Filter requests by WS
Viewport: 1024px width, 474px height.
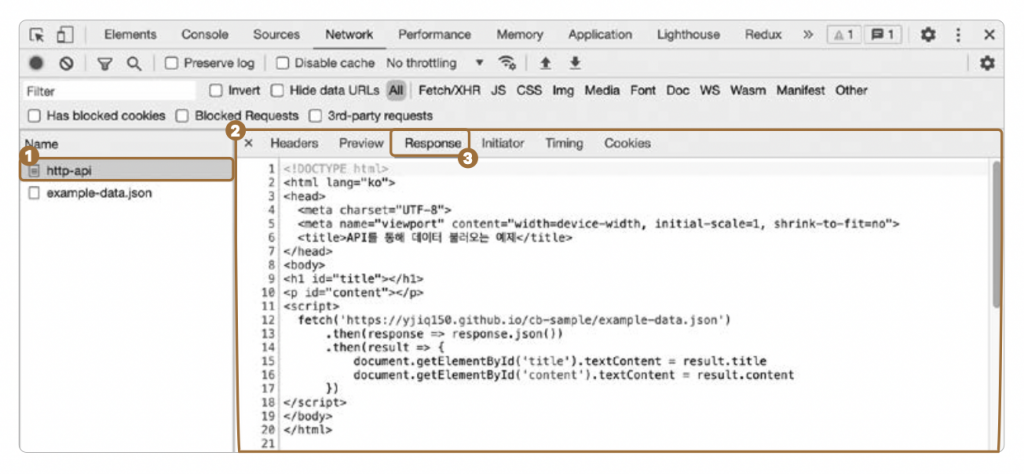click(710, 91)
